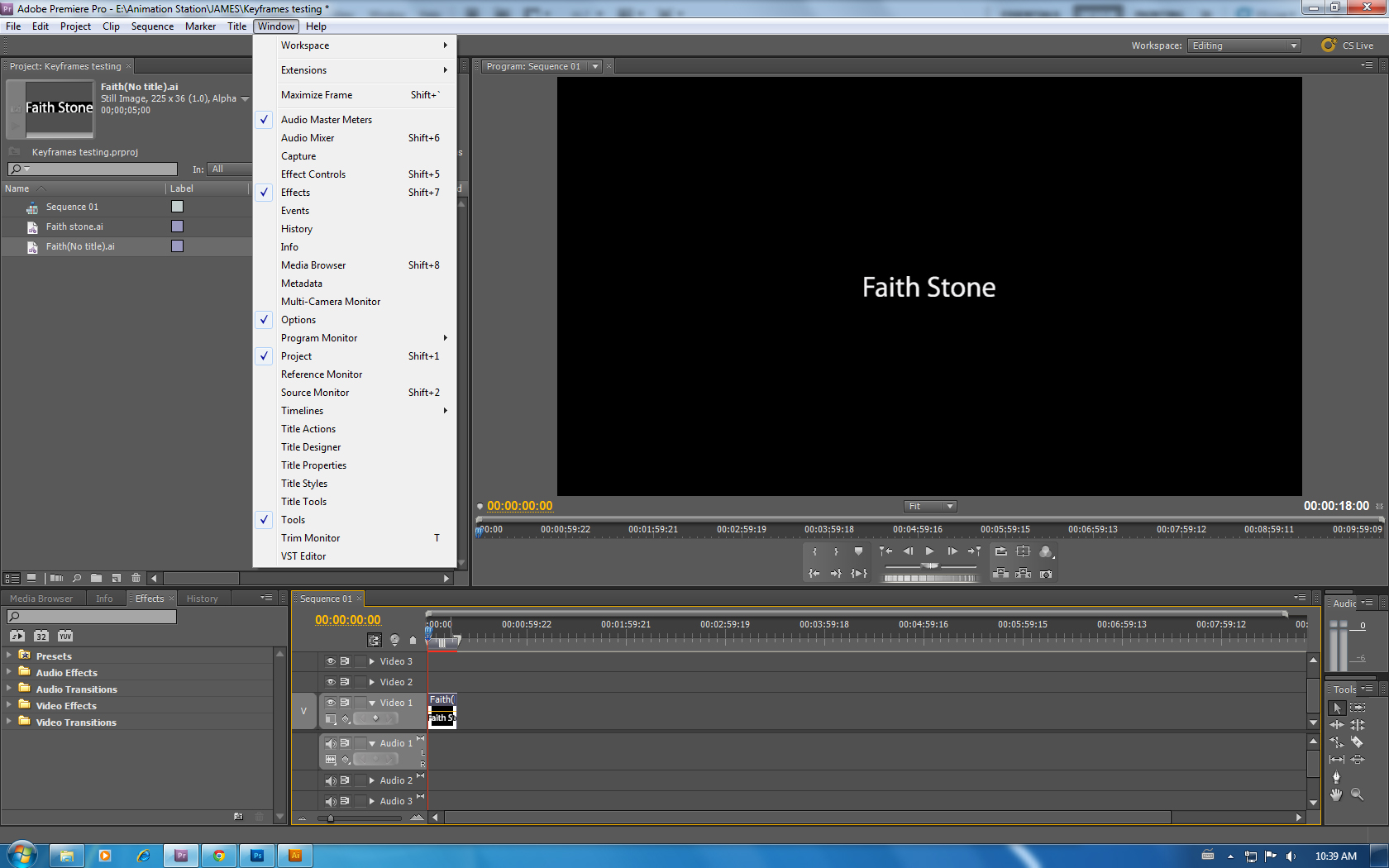Select the Razor tool
The width and height of the screenshot is (1389, 868).
(1358, 742)
